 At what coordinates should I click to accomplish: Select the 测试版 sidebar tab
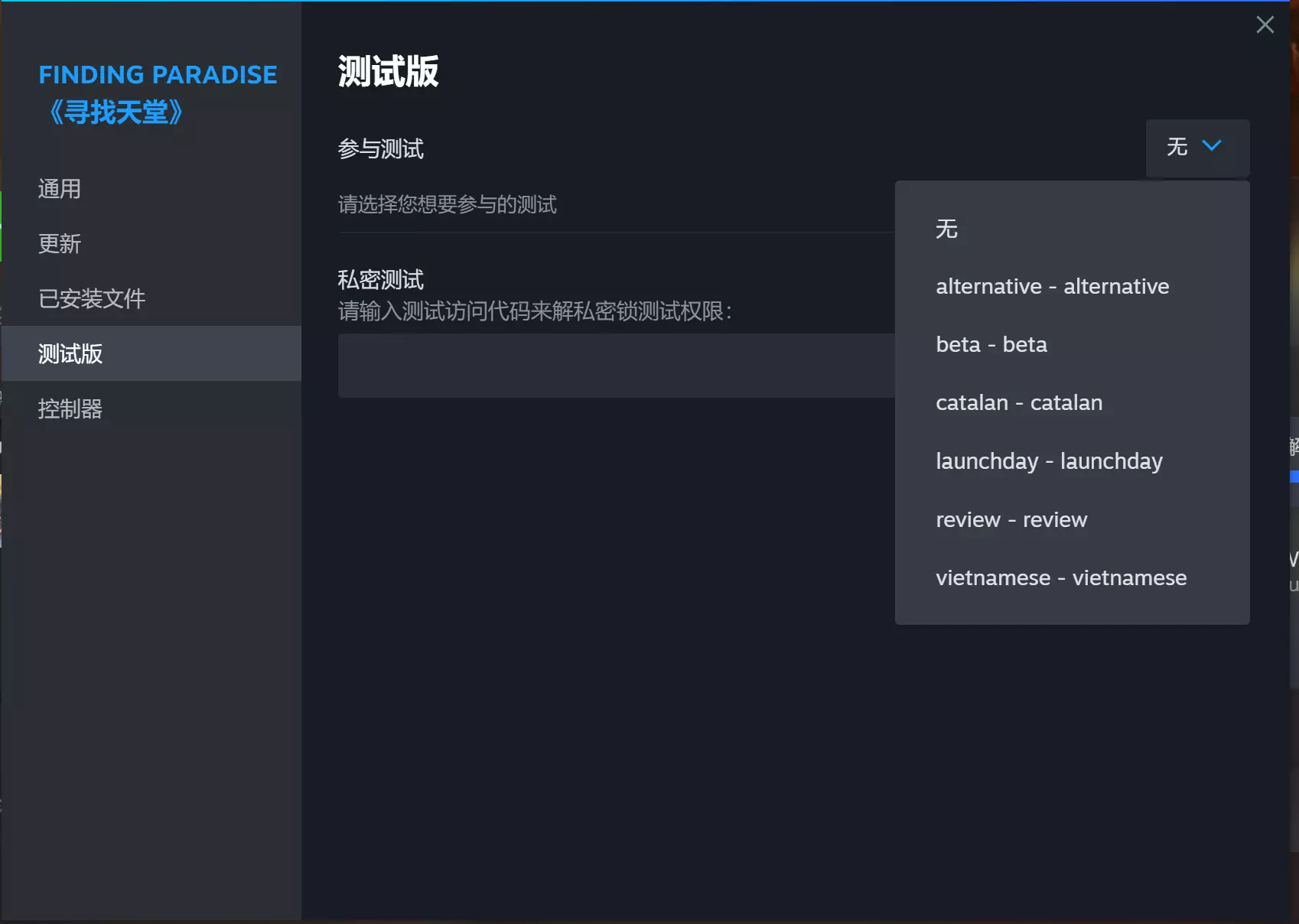(x=151, y=353)
